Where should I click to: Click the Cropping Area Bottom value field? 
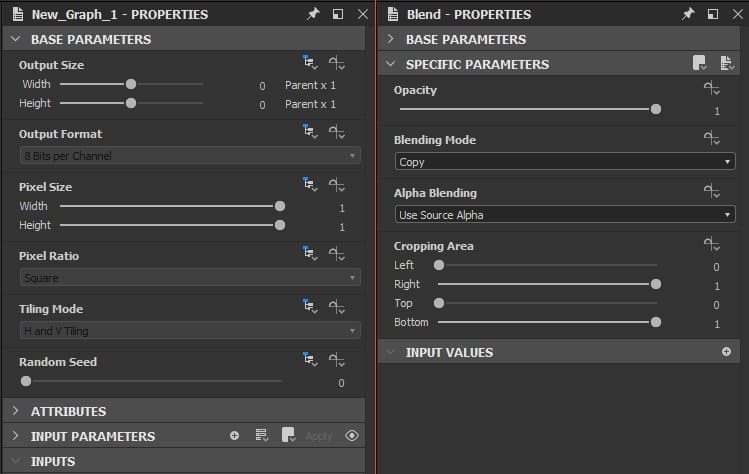click(x=717, y=324)
